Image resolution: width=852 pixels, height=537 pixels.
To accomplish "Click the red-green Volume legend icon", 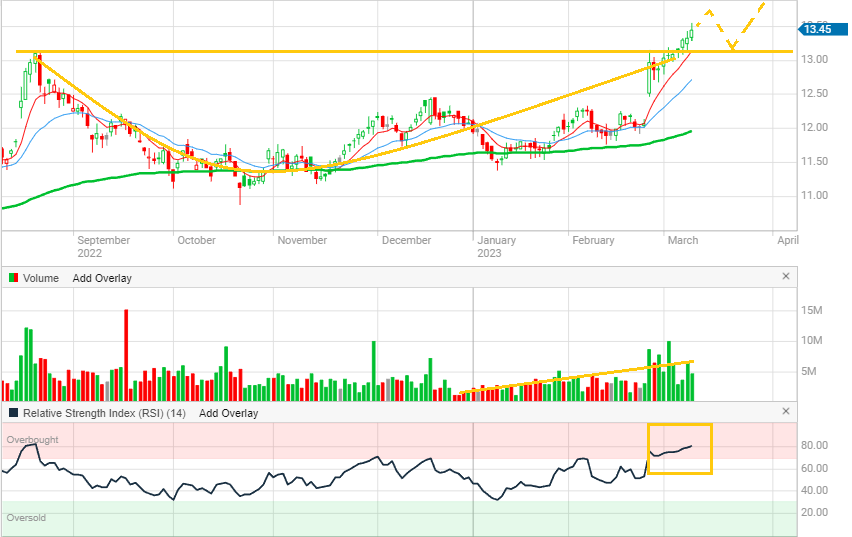I will point(13,278).
